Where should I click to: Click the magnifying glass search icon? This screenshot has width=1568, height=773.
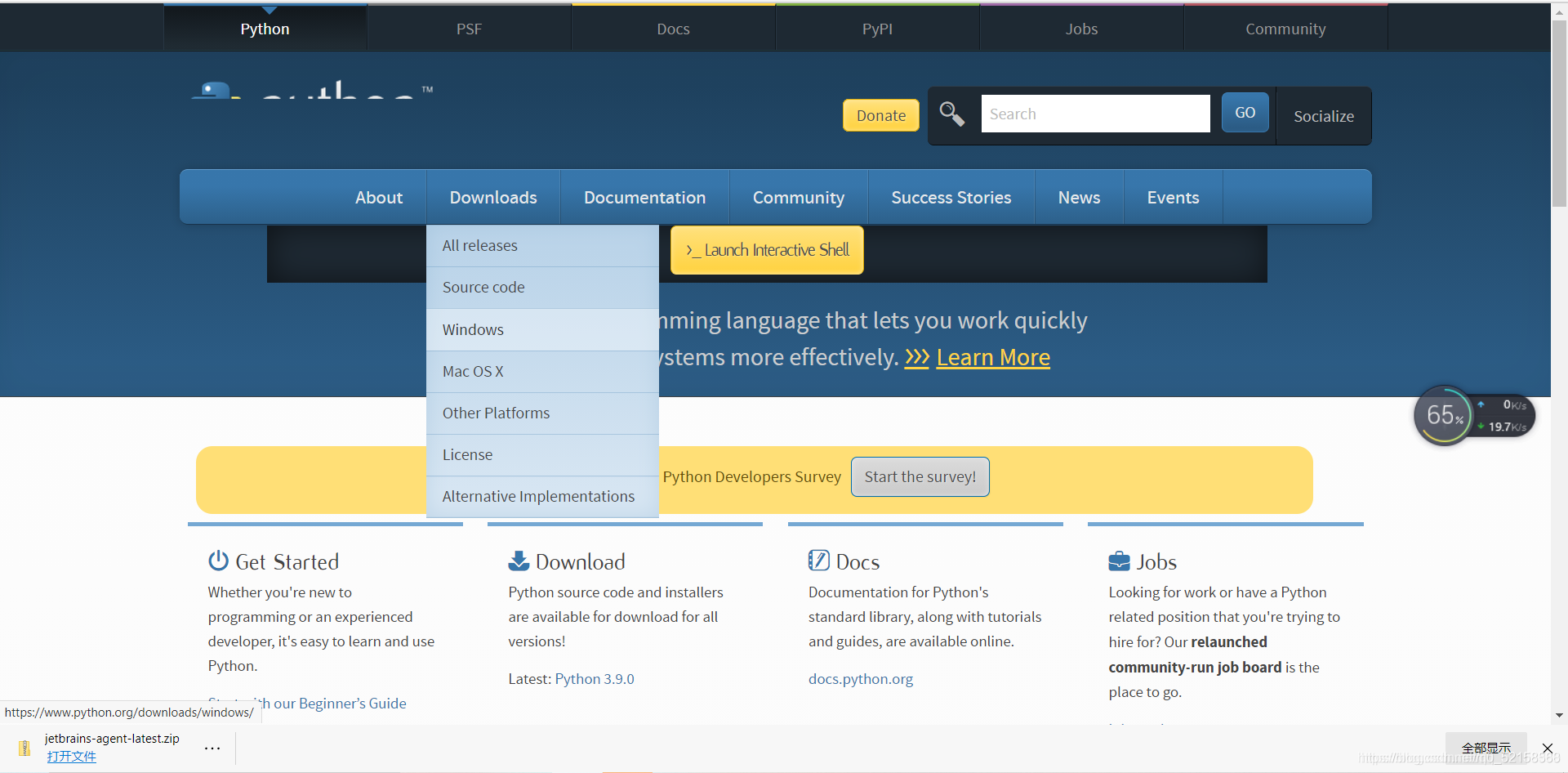point(951,114)
